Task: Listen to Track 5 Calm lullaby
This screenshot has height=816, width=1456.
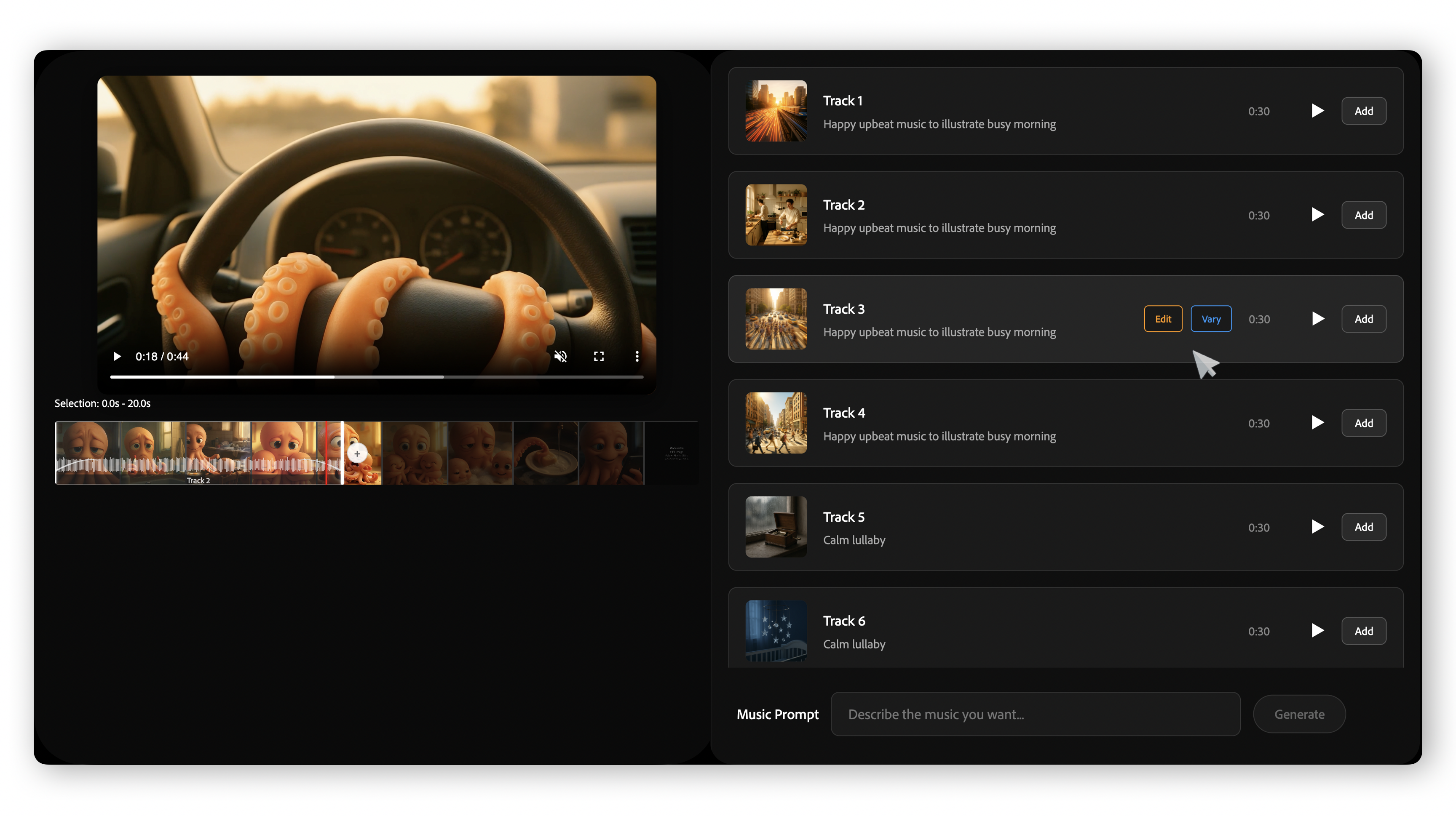Action: pyautogui.click(x=1317, y=527)
